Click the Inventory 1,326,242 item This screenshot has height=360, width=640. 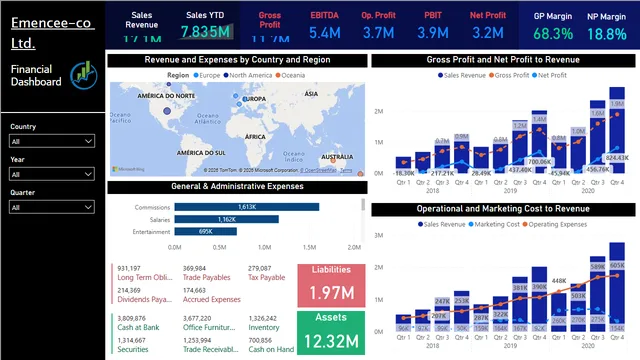[264, 323]
